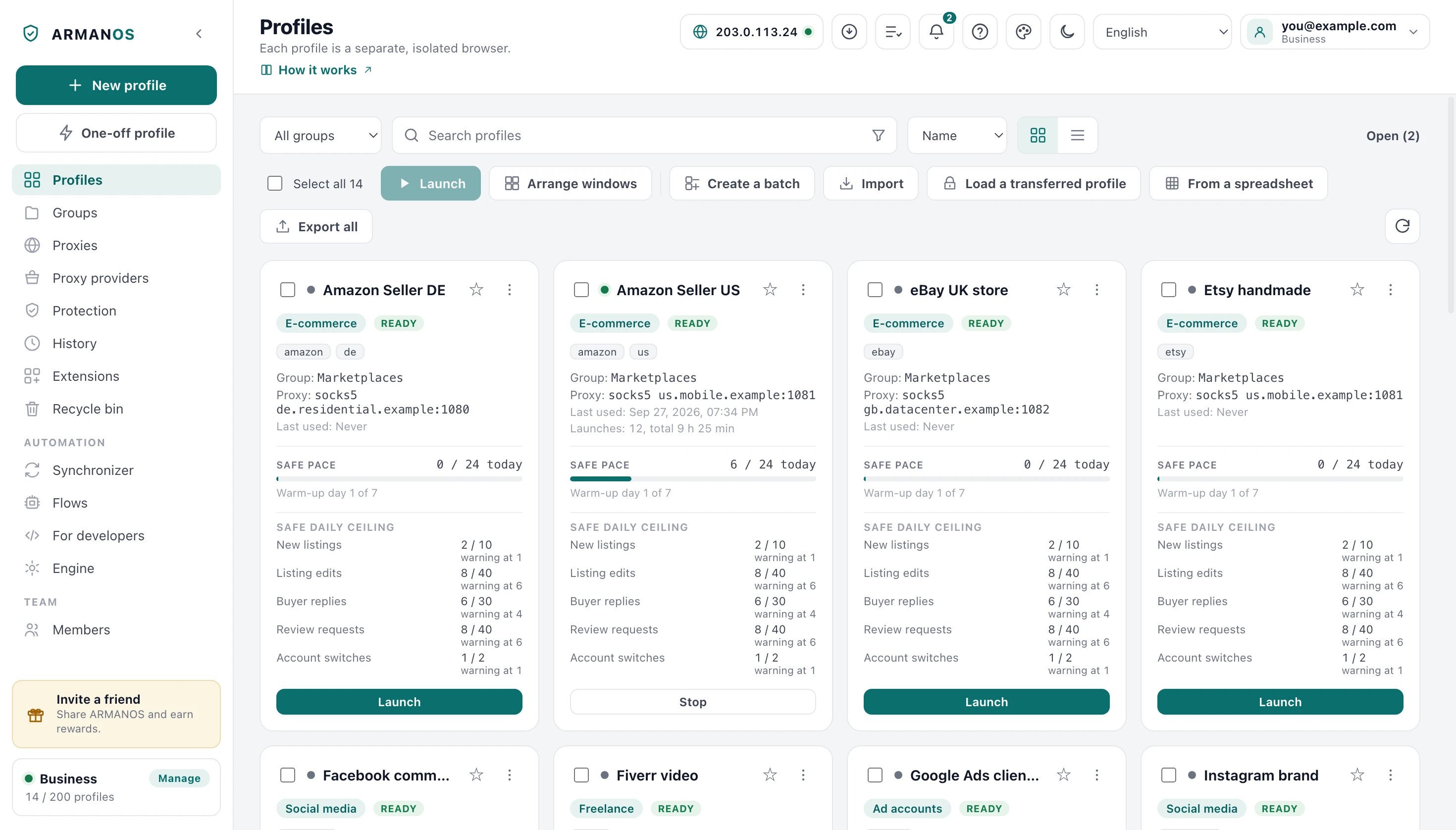Click Manage on the Business plan
The image size is (1456, 830).
(x=179, y=778)
